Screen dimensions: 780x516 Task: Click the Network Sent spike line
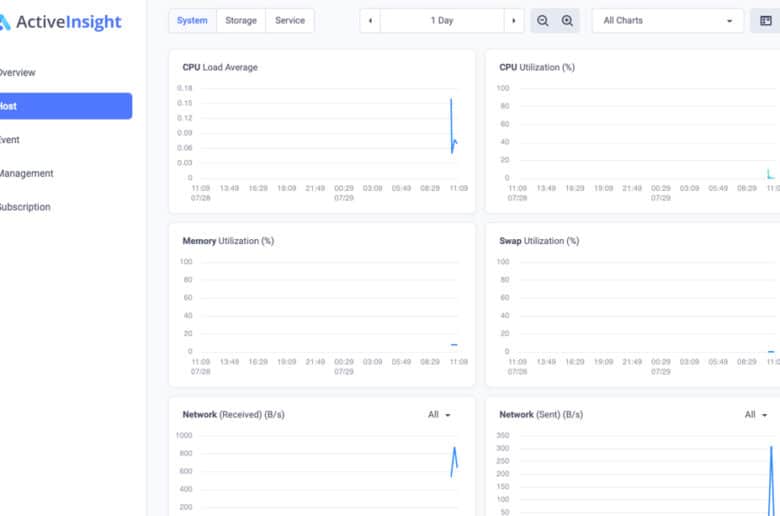[x=772, y=480]
